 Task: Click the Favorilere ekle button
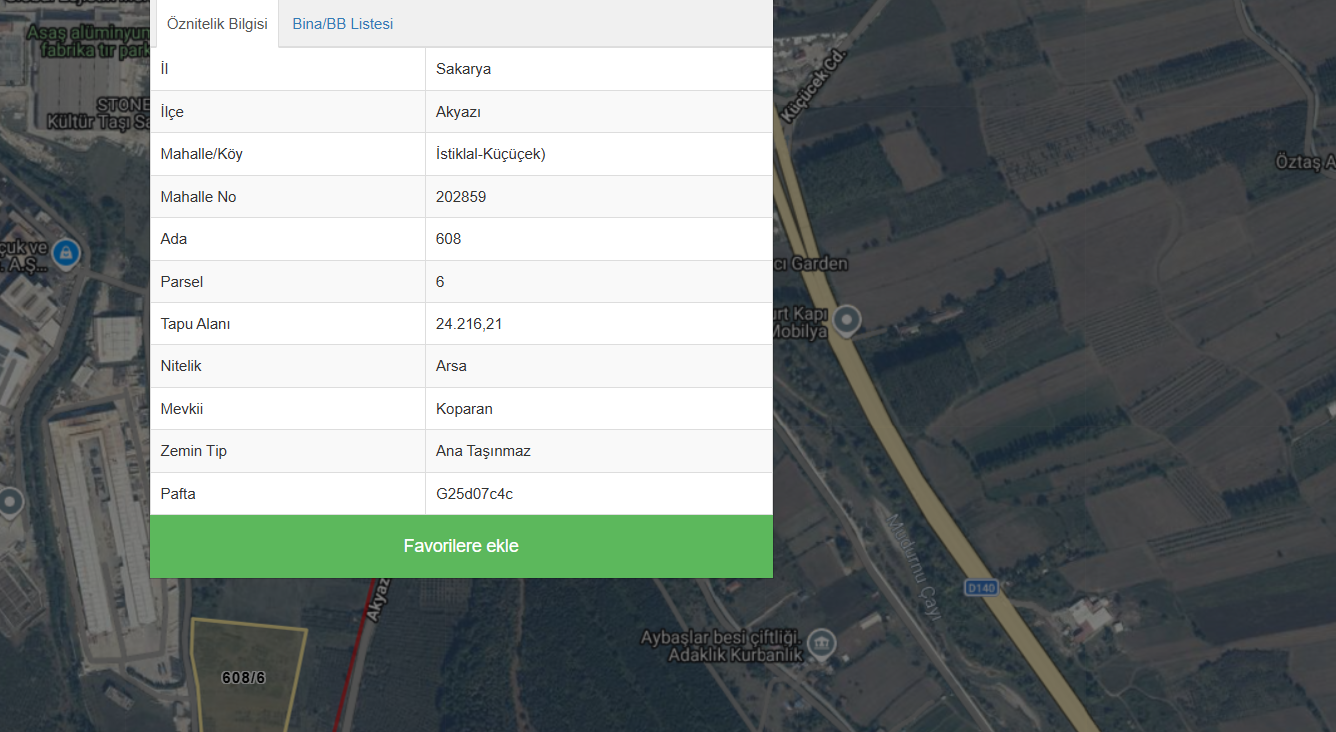[461, 546]
